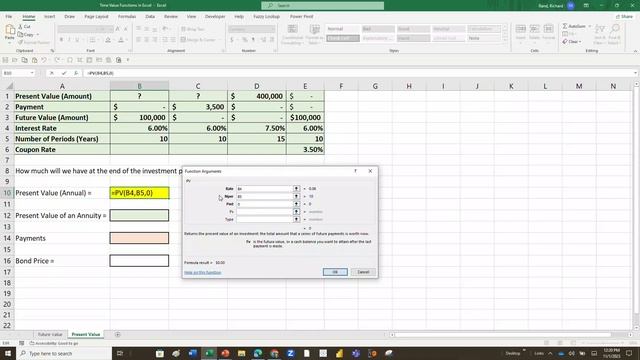Click the taskbar search box
The width and height of the screenshot is (640, 360).
[64, 353]
